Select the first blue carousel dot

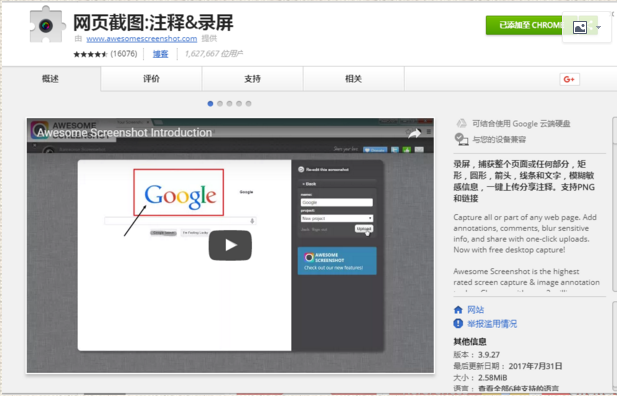click(210, 104)
